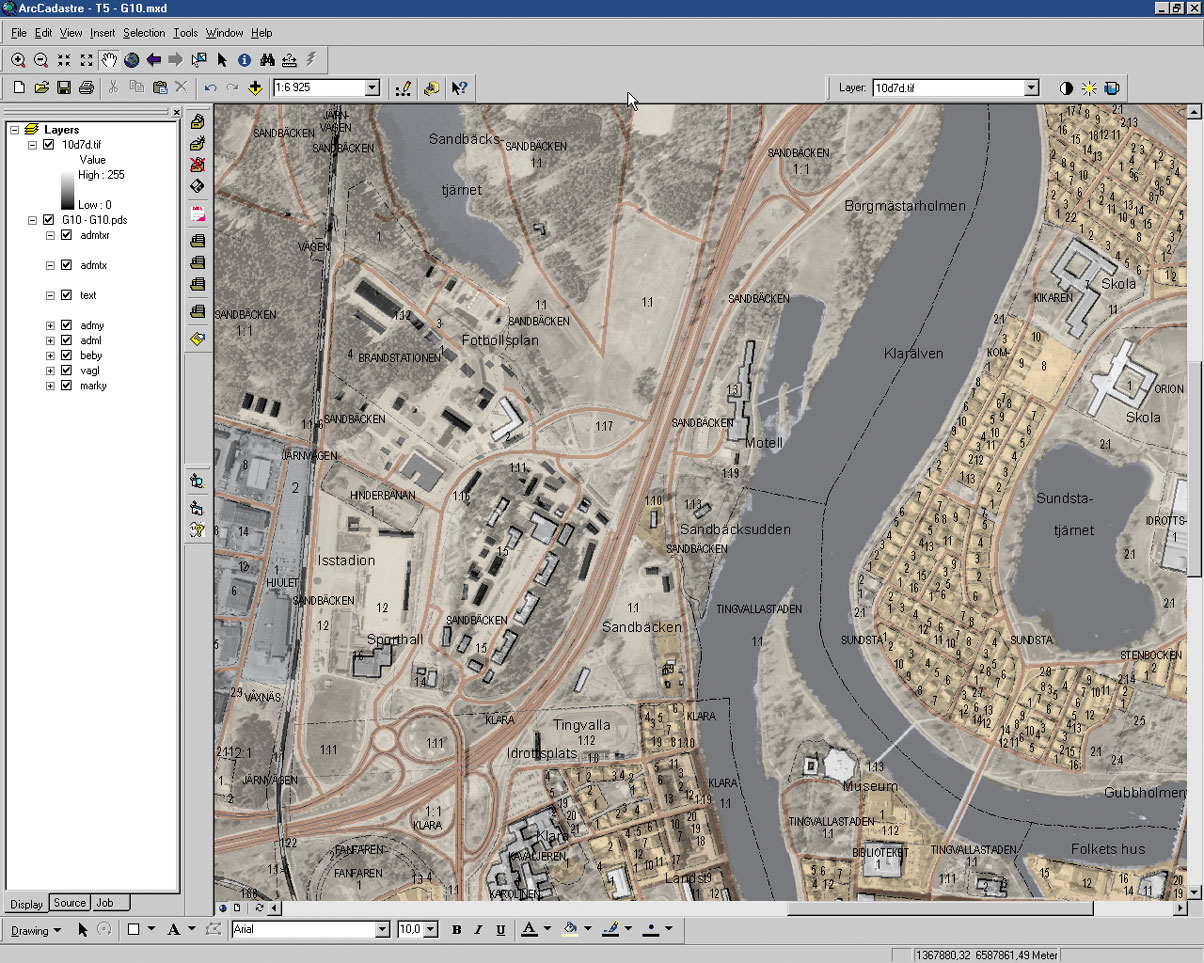The image size is (1204, 963).
Task: Expand the admy layer tree node
Action: pos(50,325)
